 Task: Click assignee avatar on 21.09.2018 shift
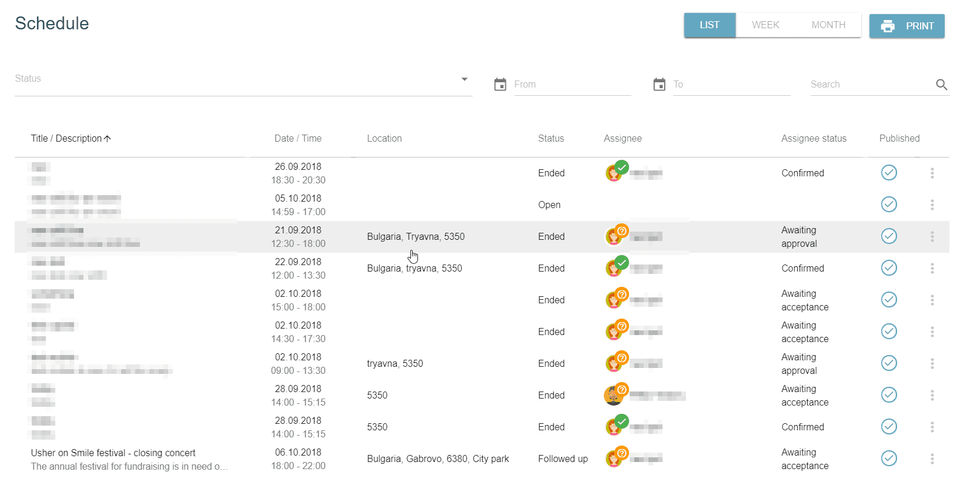[615, 237]
